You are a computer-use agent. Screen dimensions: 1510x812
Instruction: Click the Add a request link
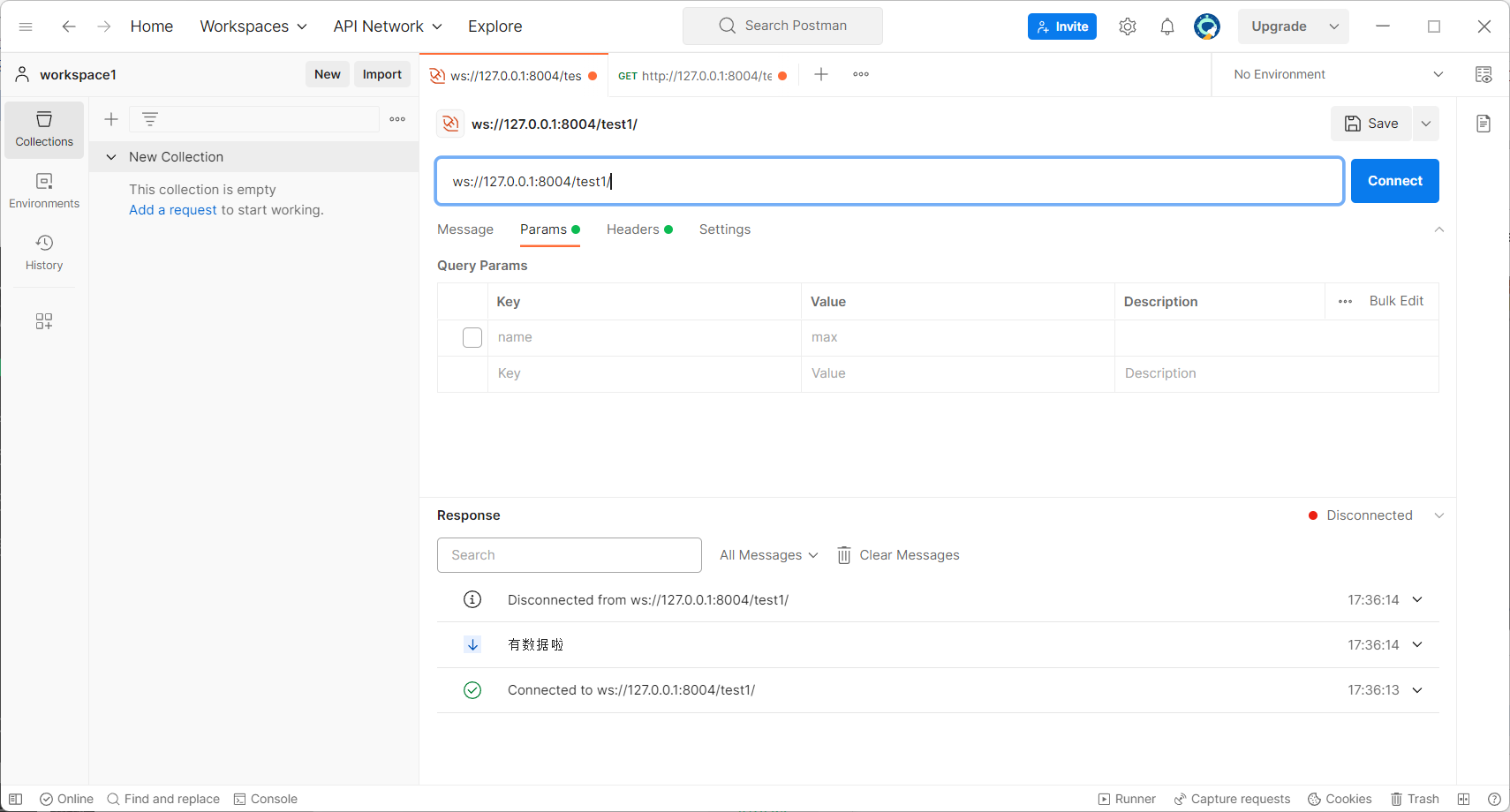point(173,210)
